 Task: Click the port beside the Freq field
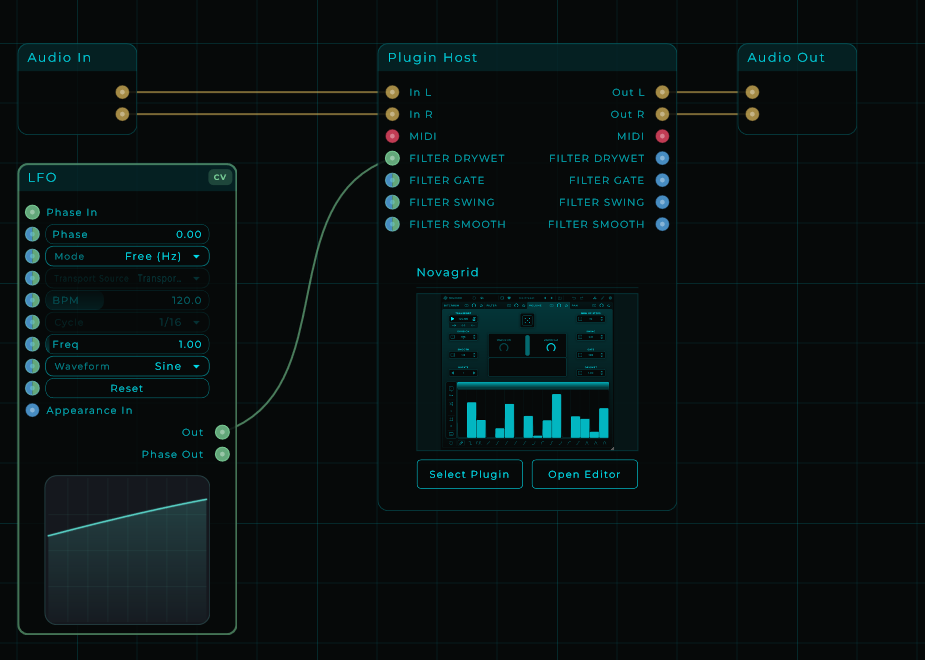[32, 344]
